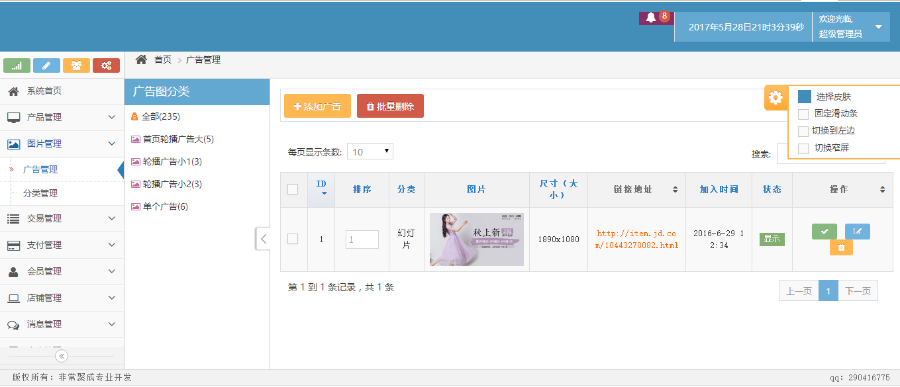Expand 图片管理 sidebar menu
The width and height of the screenshot is (900, 387).
click(x=62, y=144)
